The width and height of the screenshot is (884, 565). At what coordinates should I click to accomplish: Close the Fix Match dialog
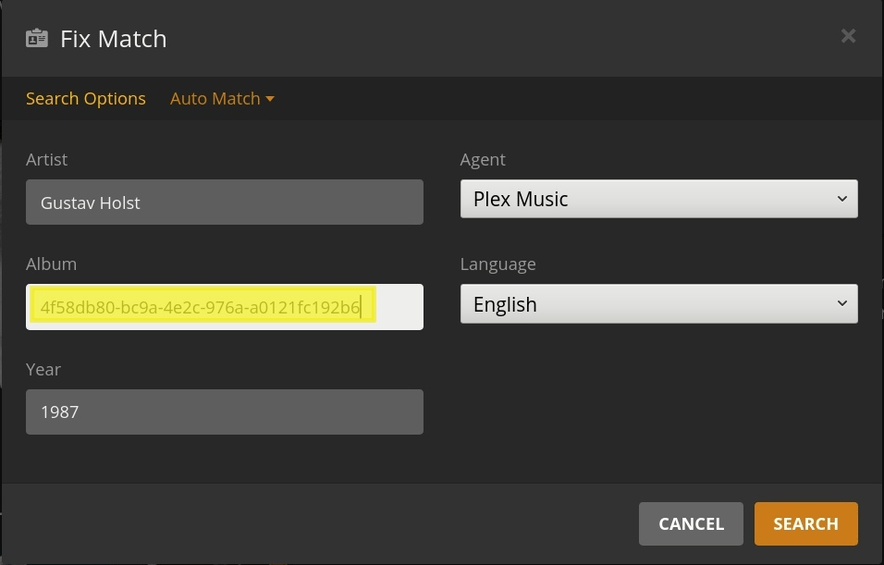(x=848, y=36)
